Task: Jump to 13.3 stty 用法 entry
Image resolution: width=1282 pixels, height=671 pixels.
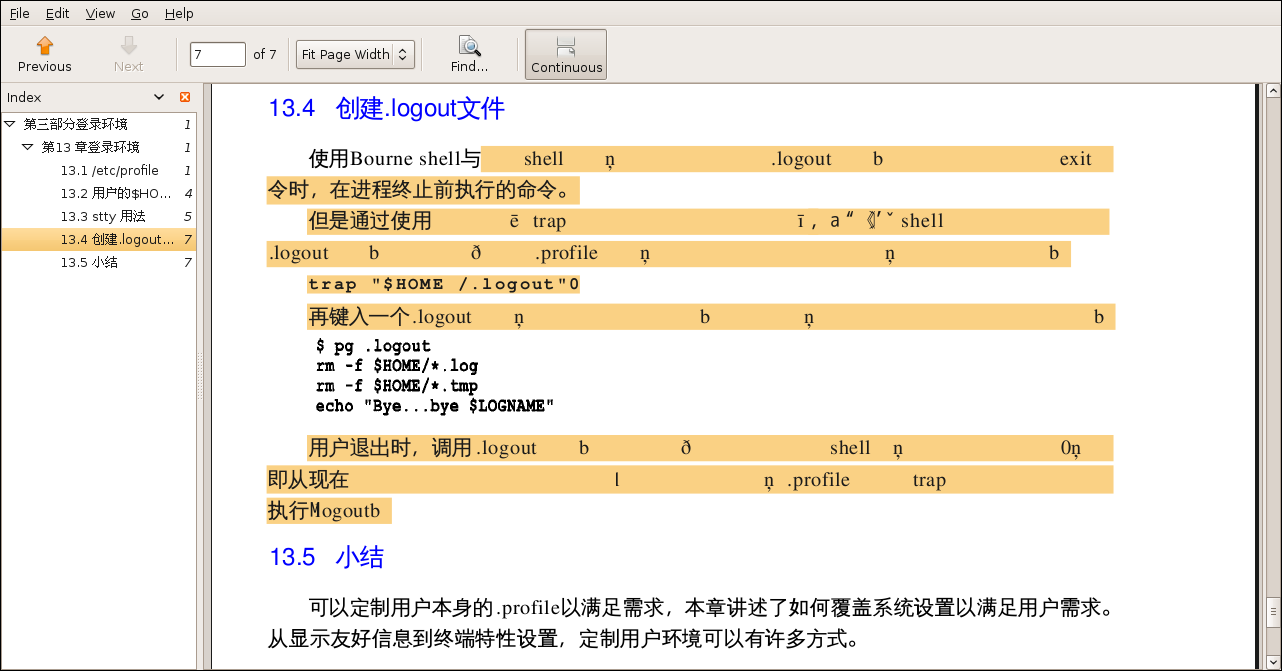Action: pos(103,216)
